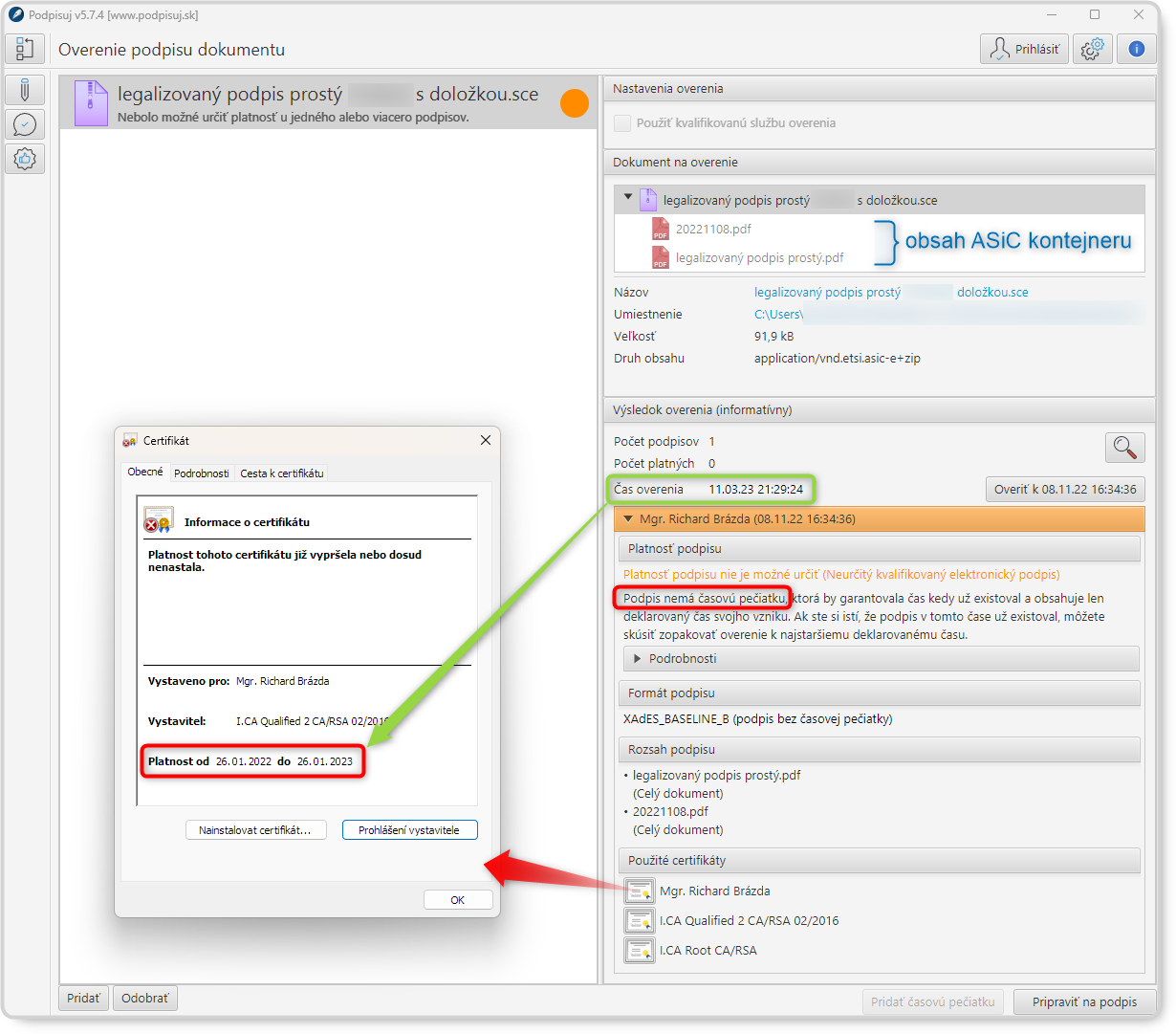
Task: Collapse the Mgr. Richard Brázda signature header
Action: (627, 519)
